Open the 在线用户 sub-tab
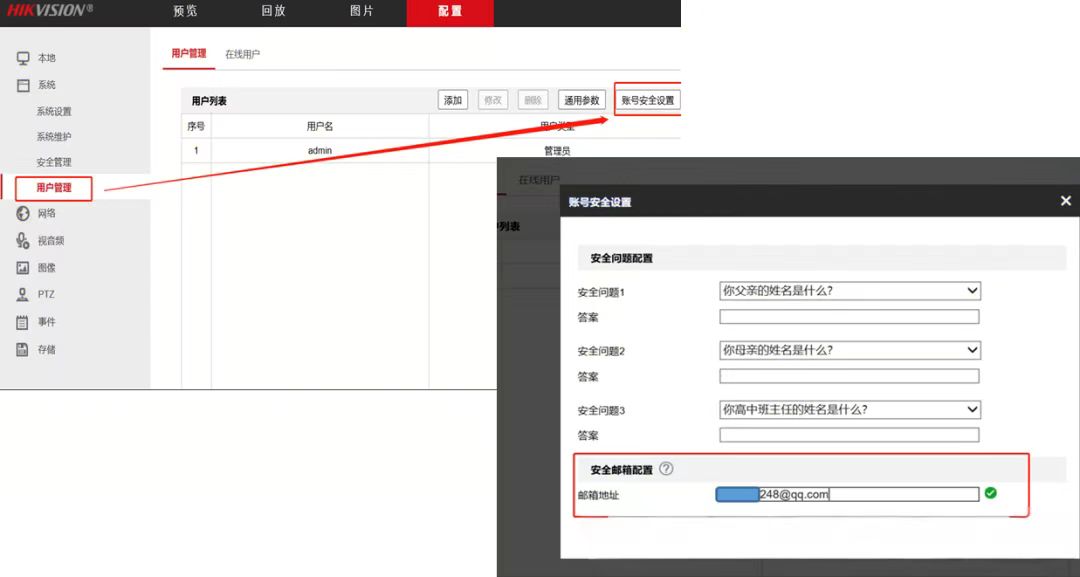 [x=242, y=54]
